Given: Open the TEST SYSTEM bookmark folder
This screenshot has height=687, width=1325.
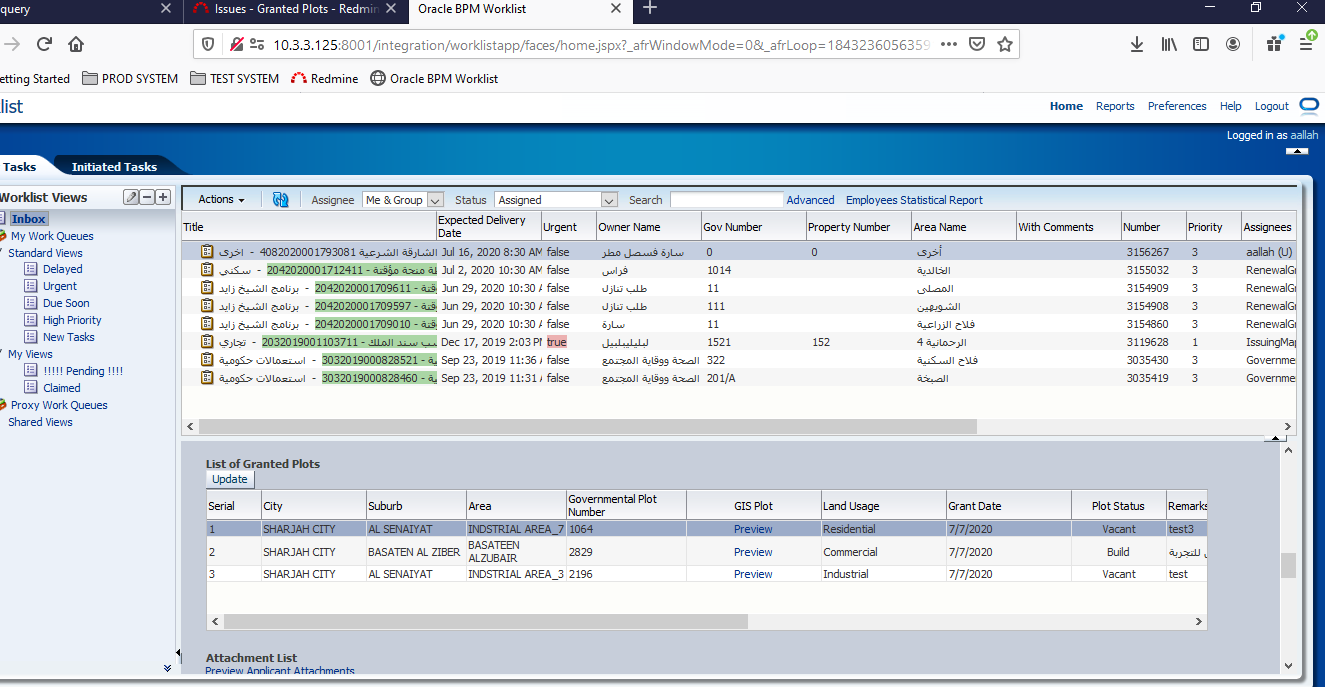Looking at the screenshot, I should [x=235, y=78].
